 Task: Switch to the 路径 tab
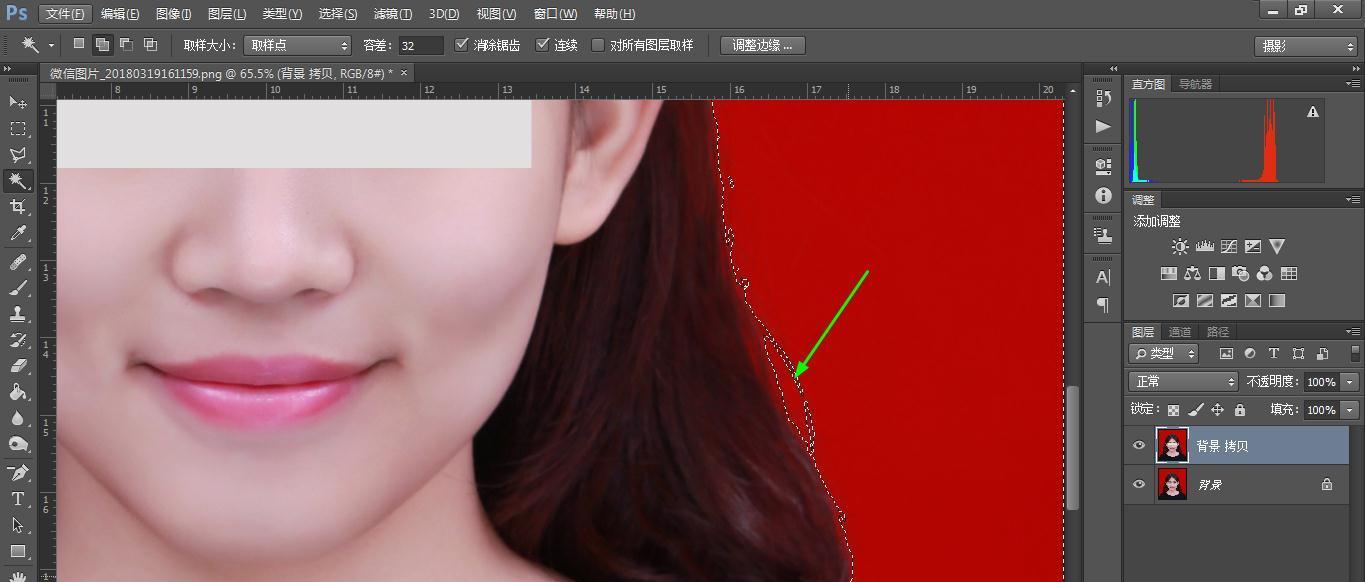(1218, 332)
